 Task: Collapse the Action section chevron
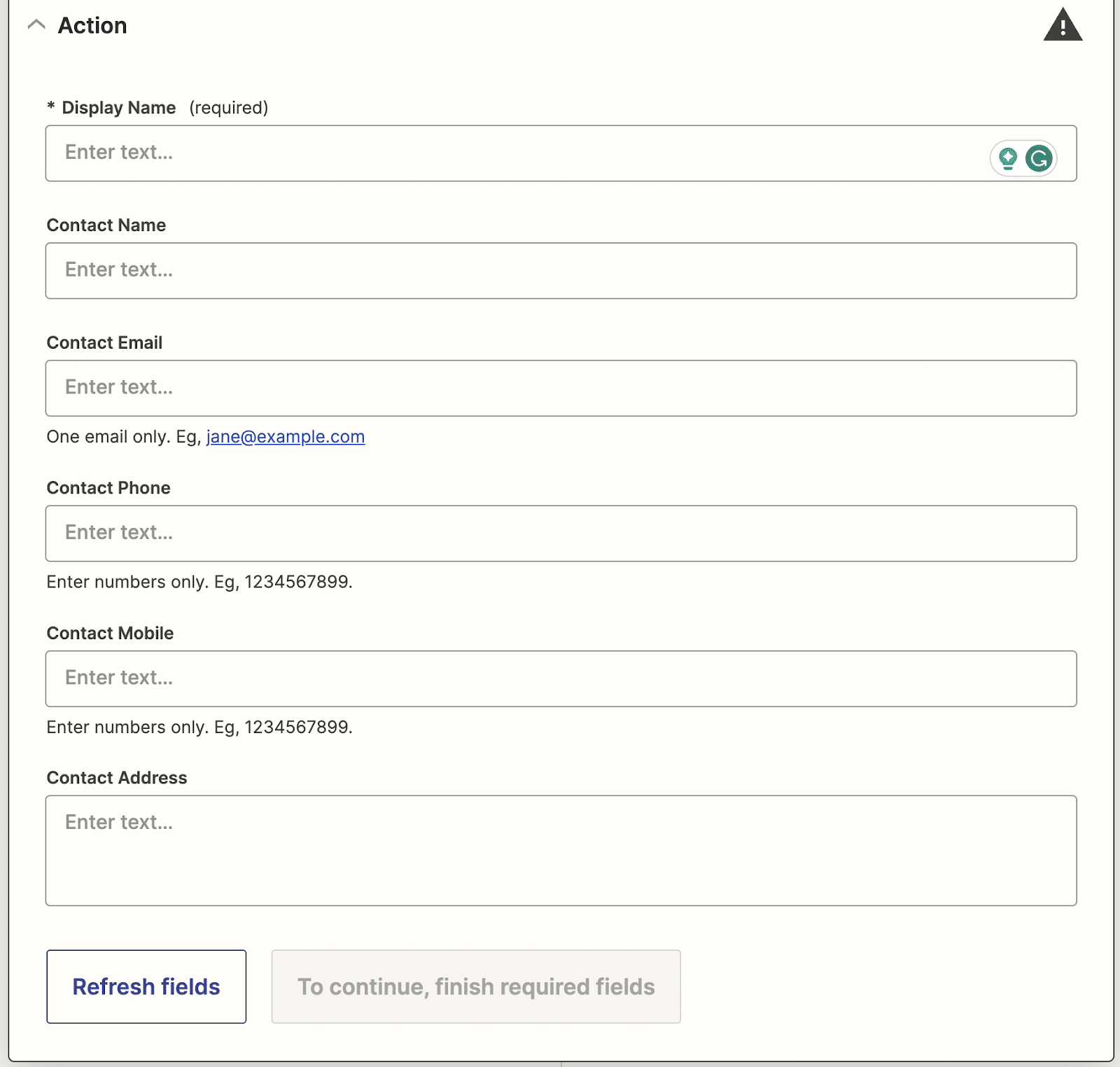click(36, 25)
